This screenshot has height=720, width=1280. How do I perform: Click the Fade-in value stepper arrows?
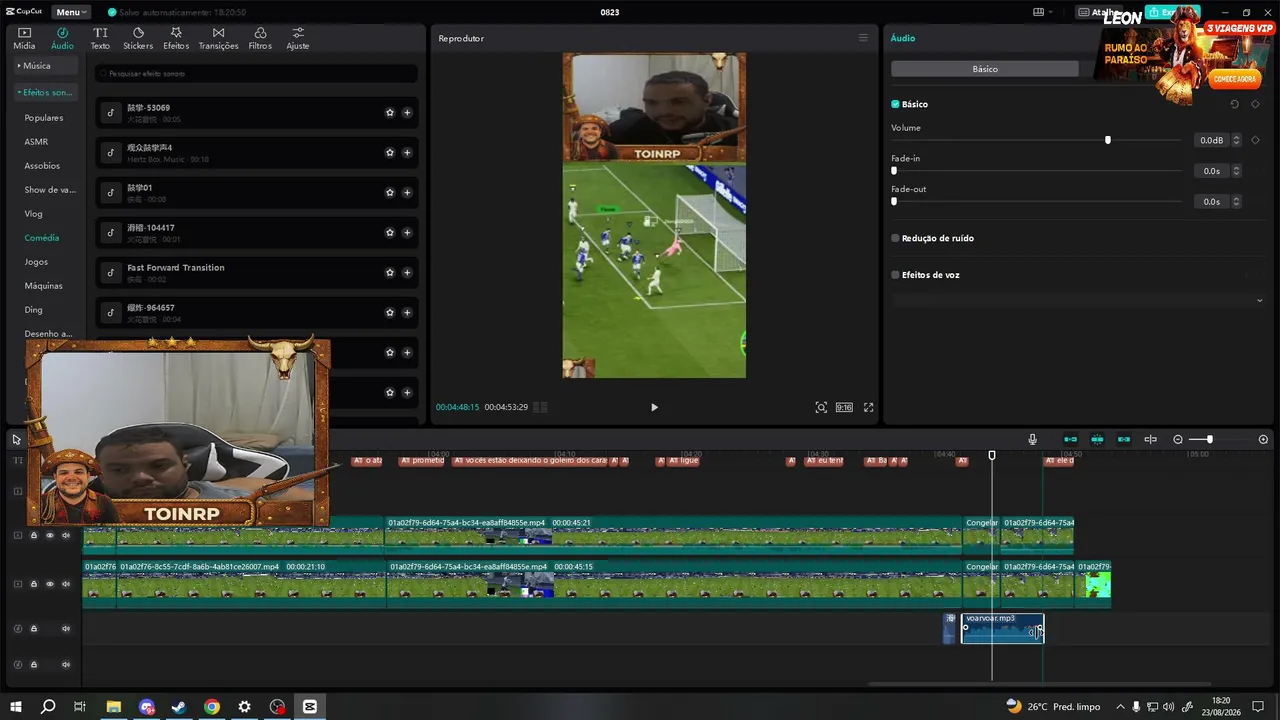1236,171
